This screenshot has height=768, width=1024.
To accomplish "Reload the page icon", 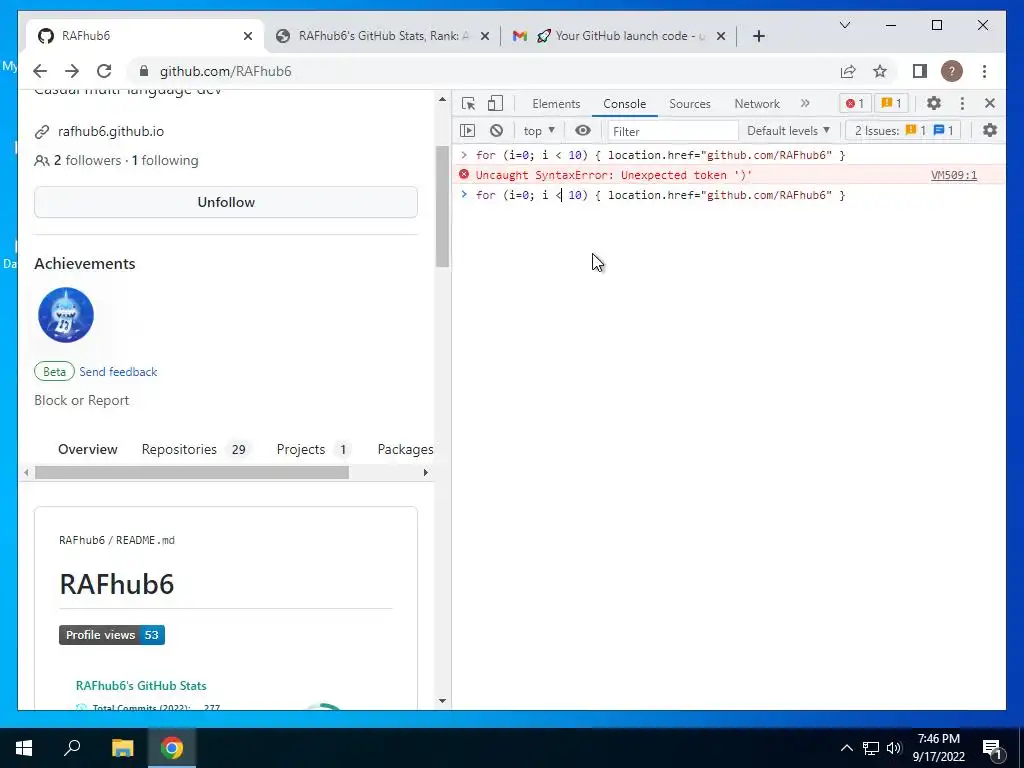I will pyautogui.click(x=104, y=71).
